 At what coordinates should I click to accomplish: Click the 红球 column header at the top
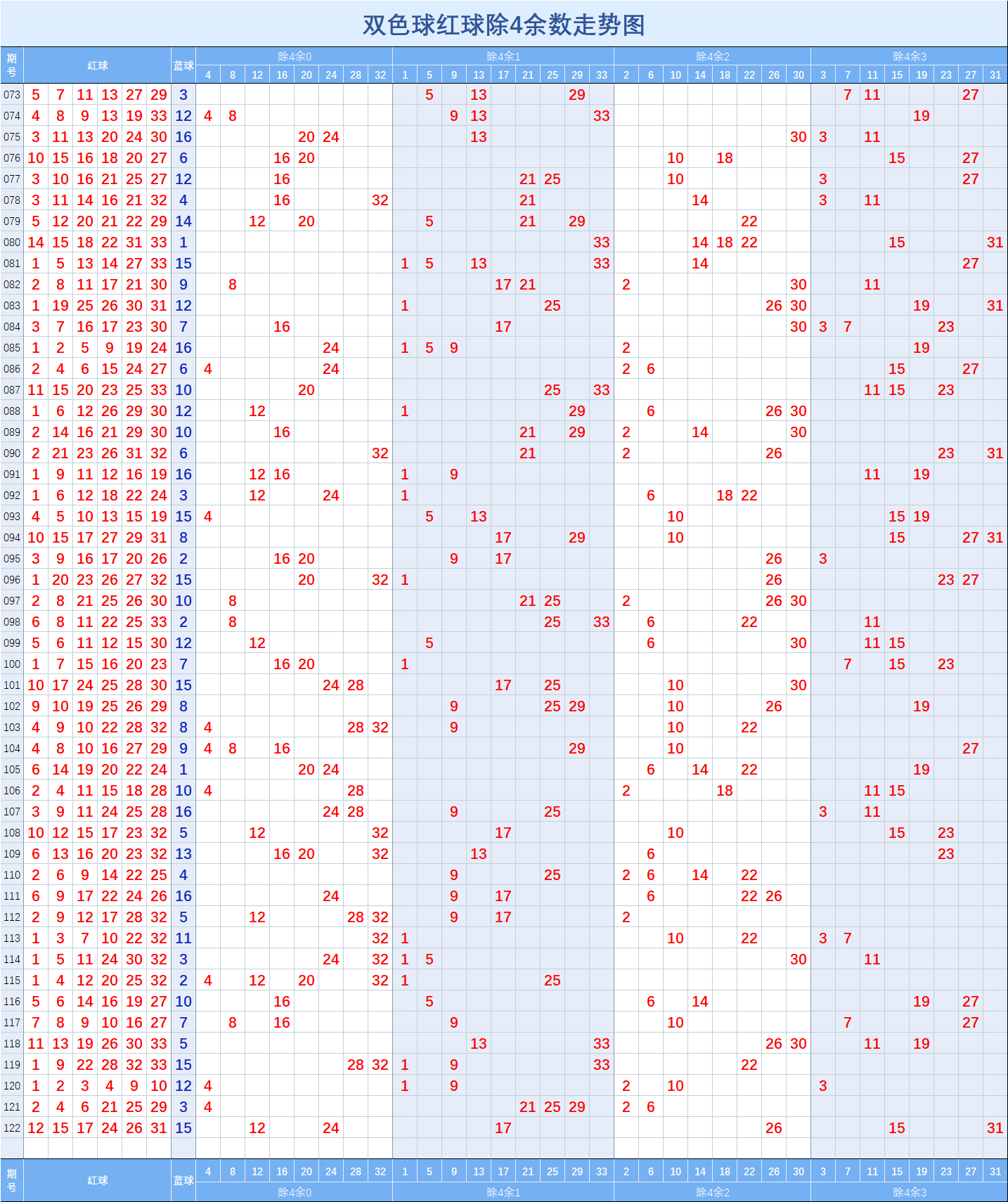(98, 65)
